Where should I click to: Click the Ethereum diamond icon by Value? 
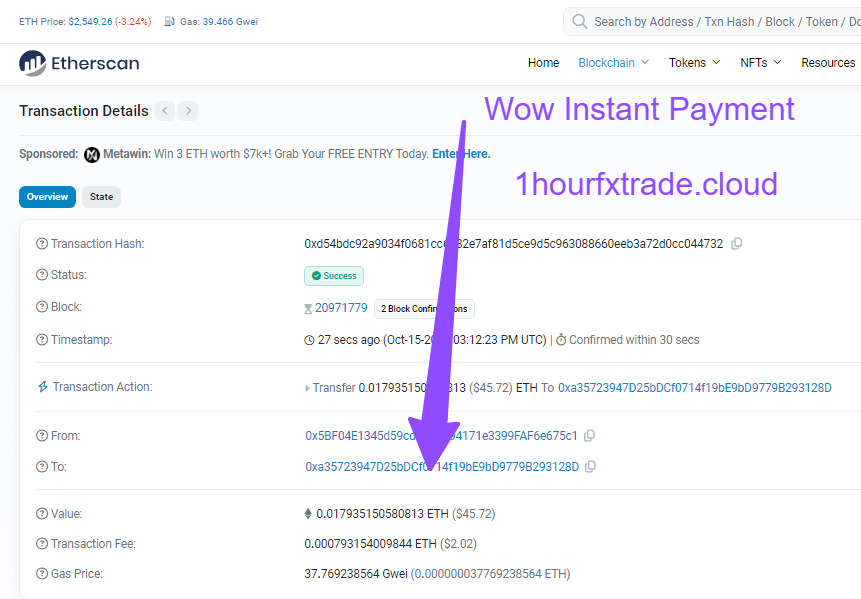[308, 513]
